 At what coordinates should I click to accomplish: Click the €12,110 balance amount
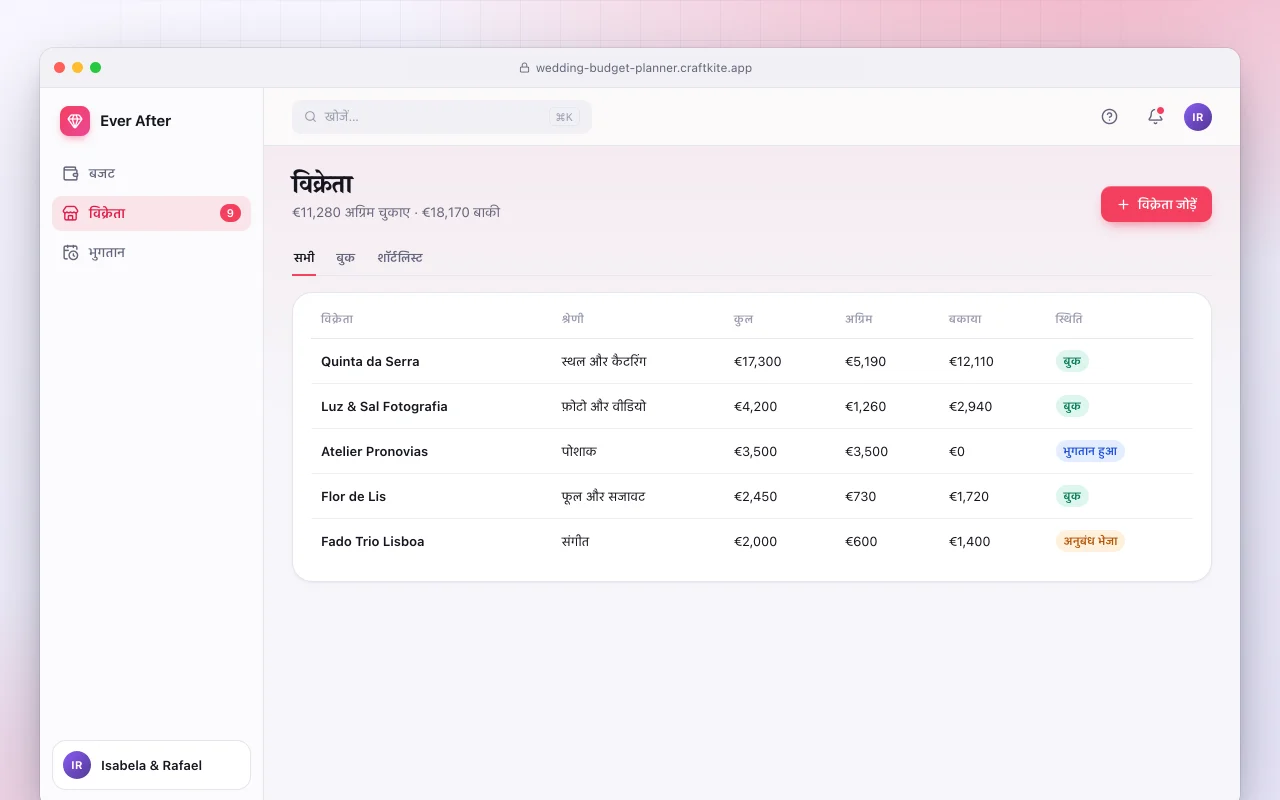pyautogui.click(x=971, y=361)
